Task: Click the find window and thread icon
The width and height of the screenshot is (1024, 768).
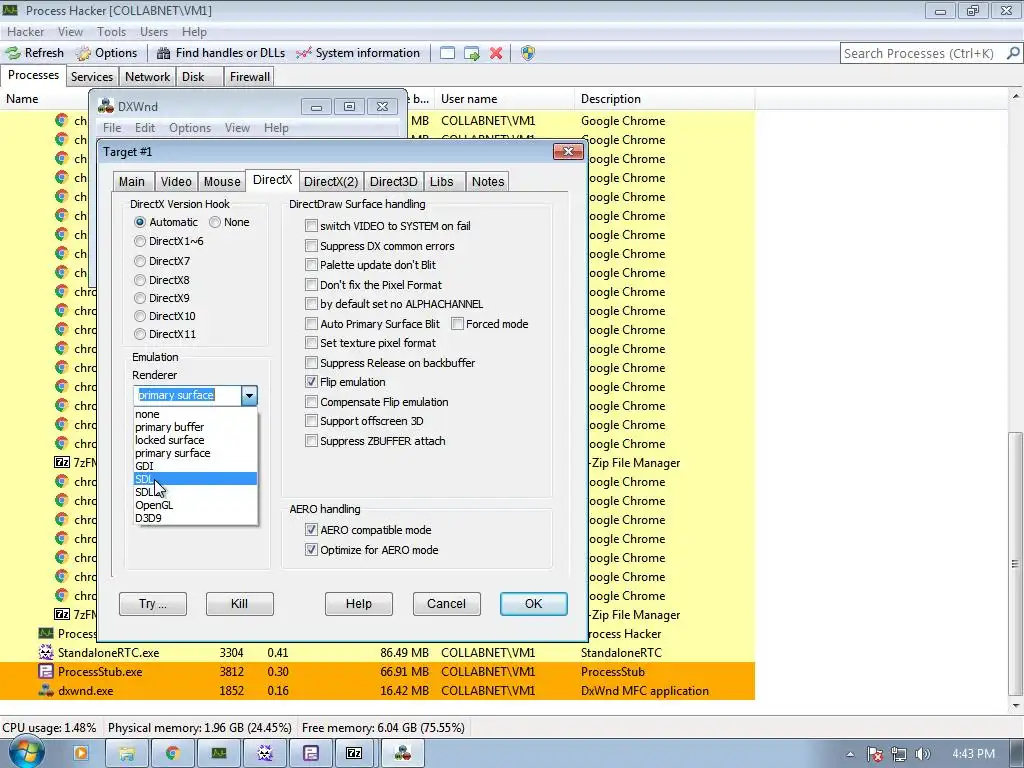Action: coord(472,53)
